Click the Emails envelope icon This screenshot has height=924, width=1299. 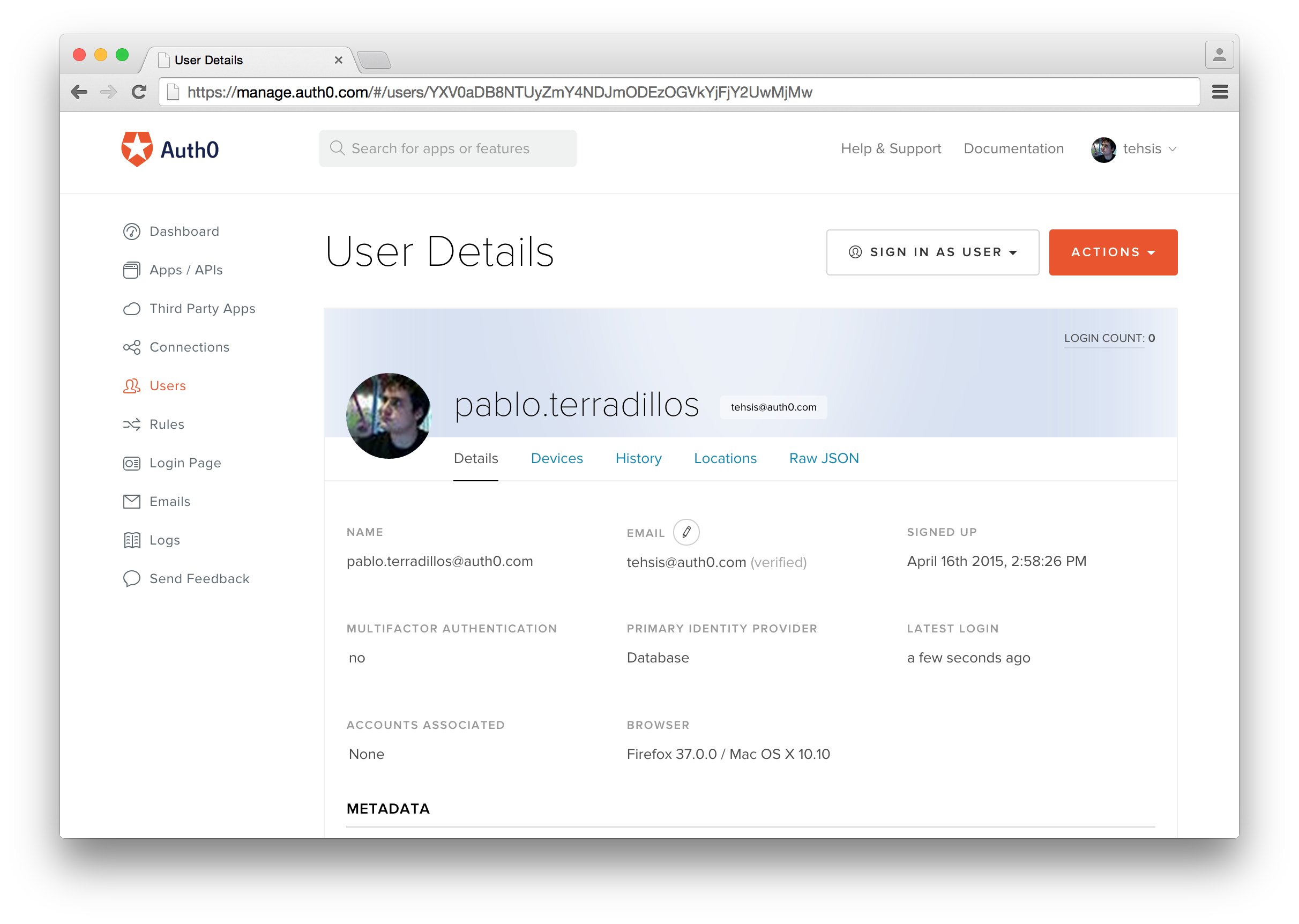(131, 501)
